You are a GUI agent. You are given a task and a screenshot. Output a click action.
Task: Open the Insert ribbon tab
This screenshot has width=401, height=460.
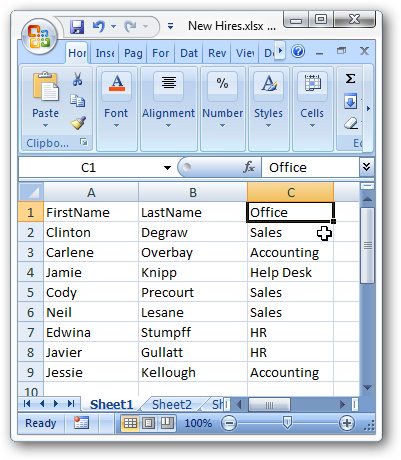(105, 53)
